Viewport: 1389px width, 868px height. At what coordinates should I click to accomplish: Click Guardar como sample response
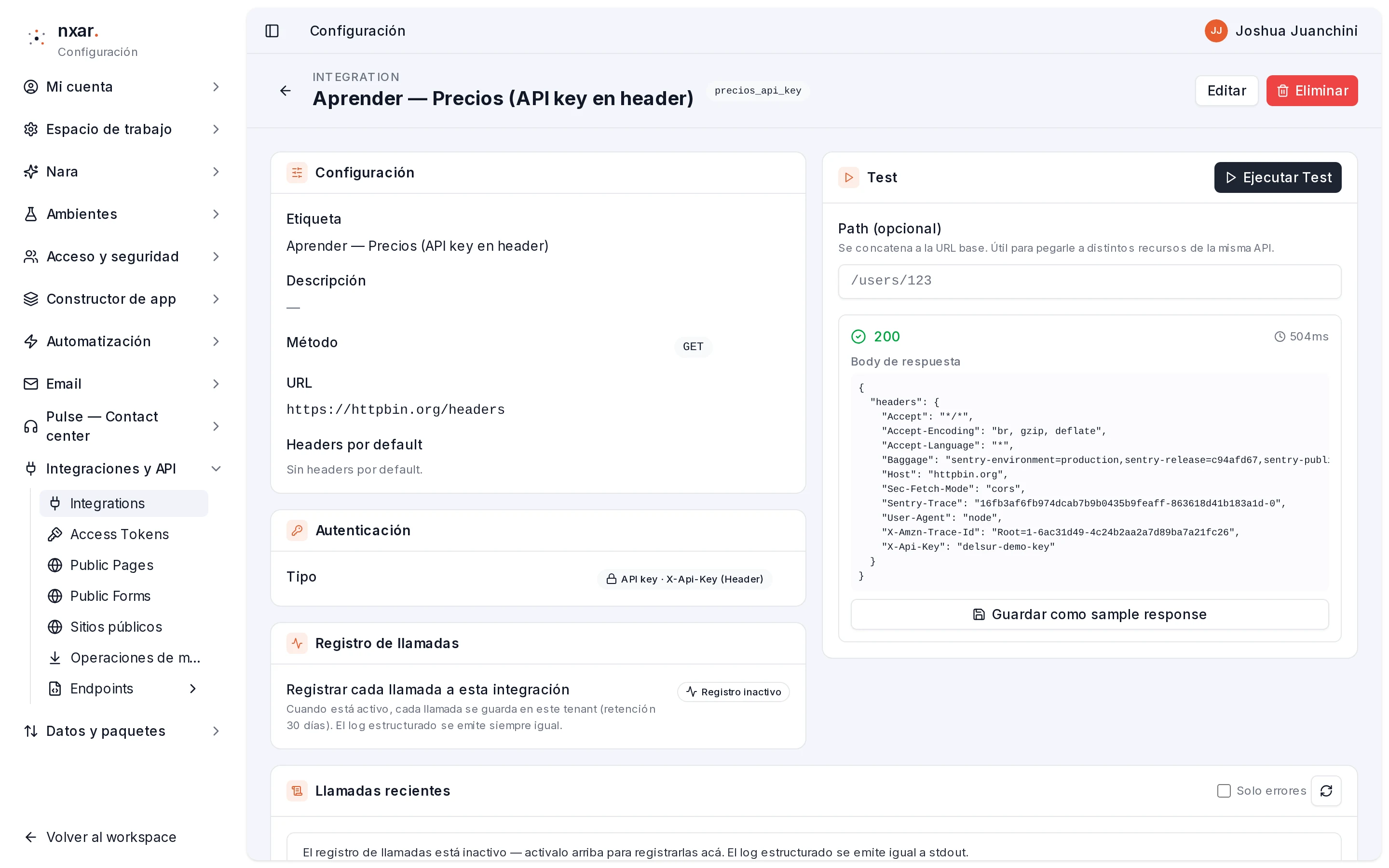click(1089, 615)
